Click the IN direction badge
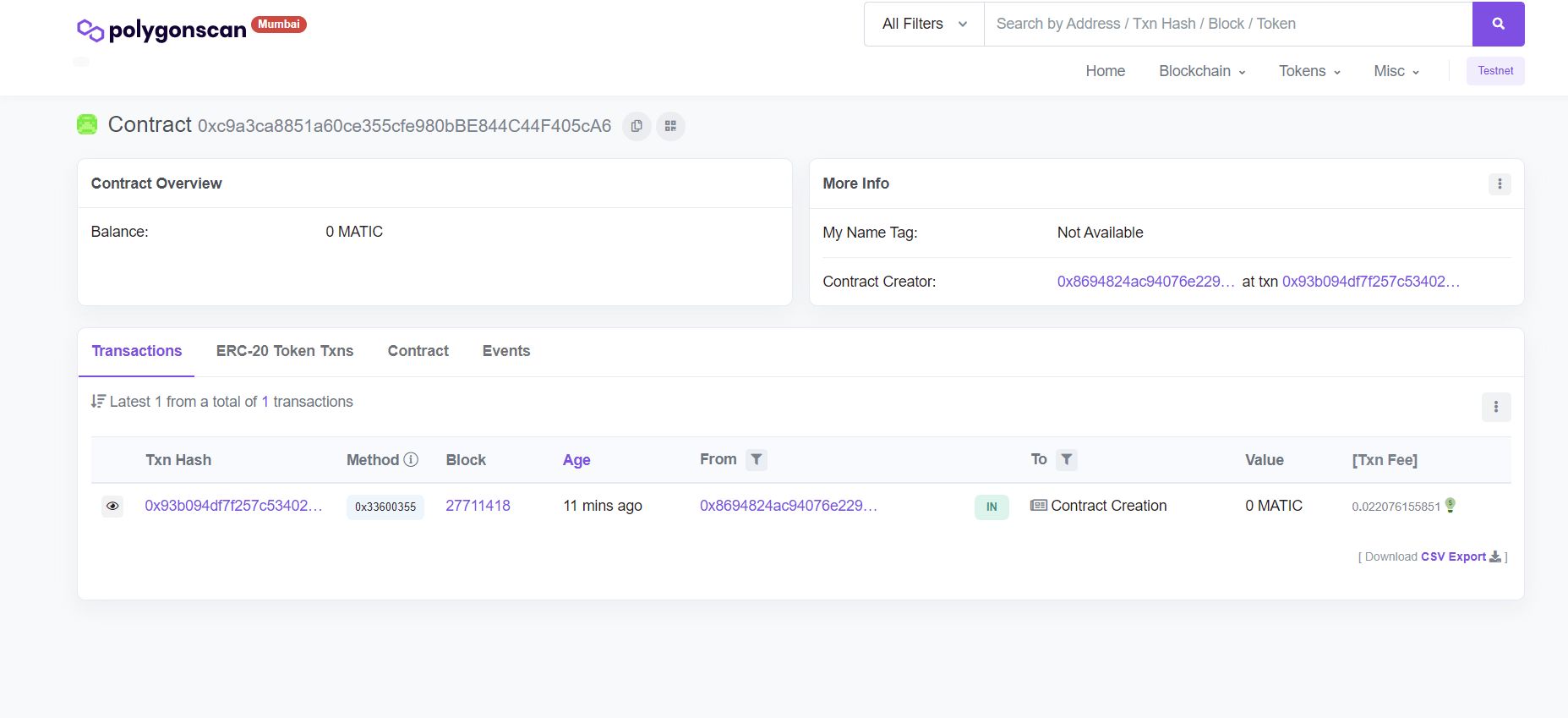The image size is (1568, 718). [992, 507]
